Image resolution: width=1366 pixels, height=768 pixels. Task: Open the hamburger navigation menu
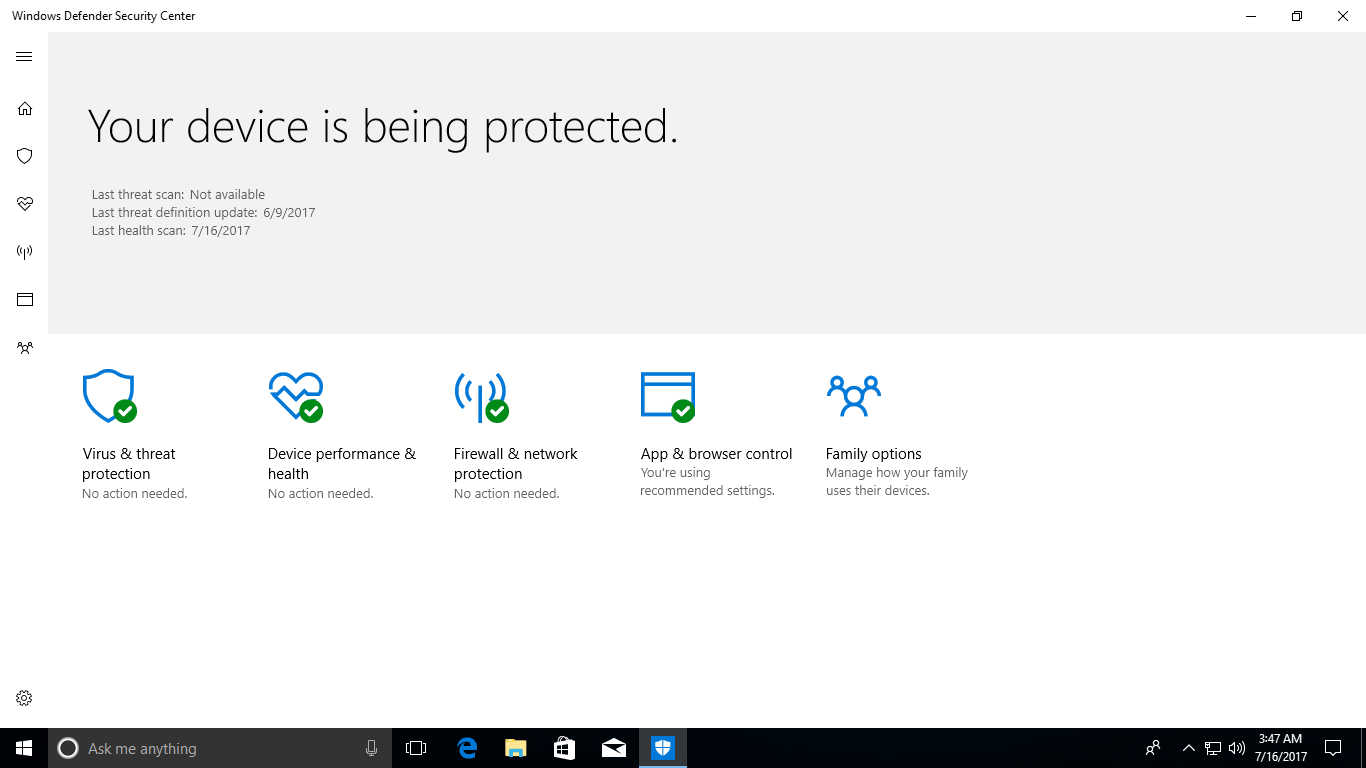click(24, 57)
